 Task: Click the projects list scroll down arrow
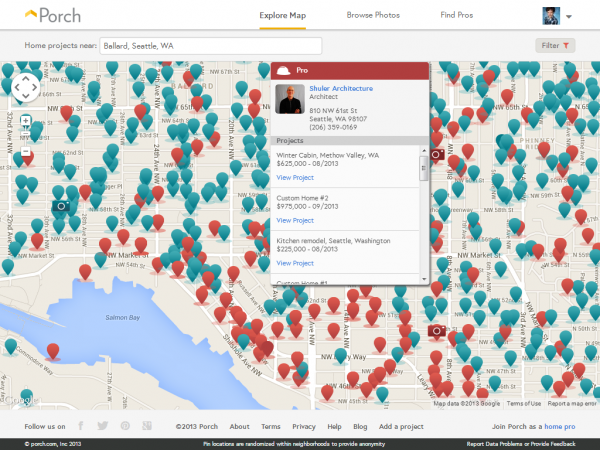[x=424, y=279]
